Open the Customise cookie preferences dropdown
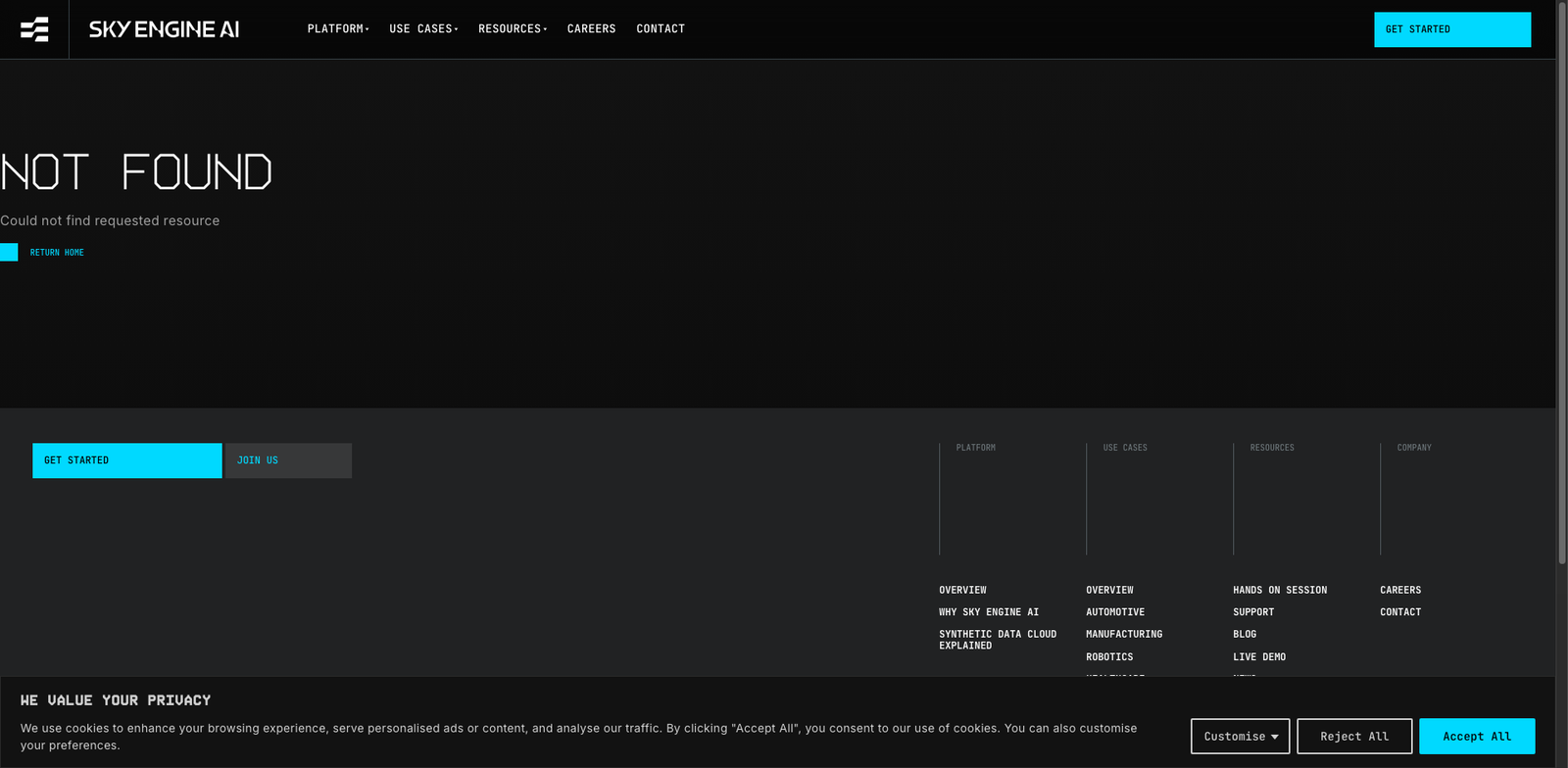This screenshot has width=1568, height=768. (1240, 737)
